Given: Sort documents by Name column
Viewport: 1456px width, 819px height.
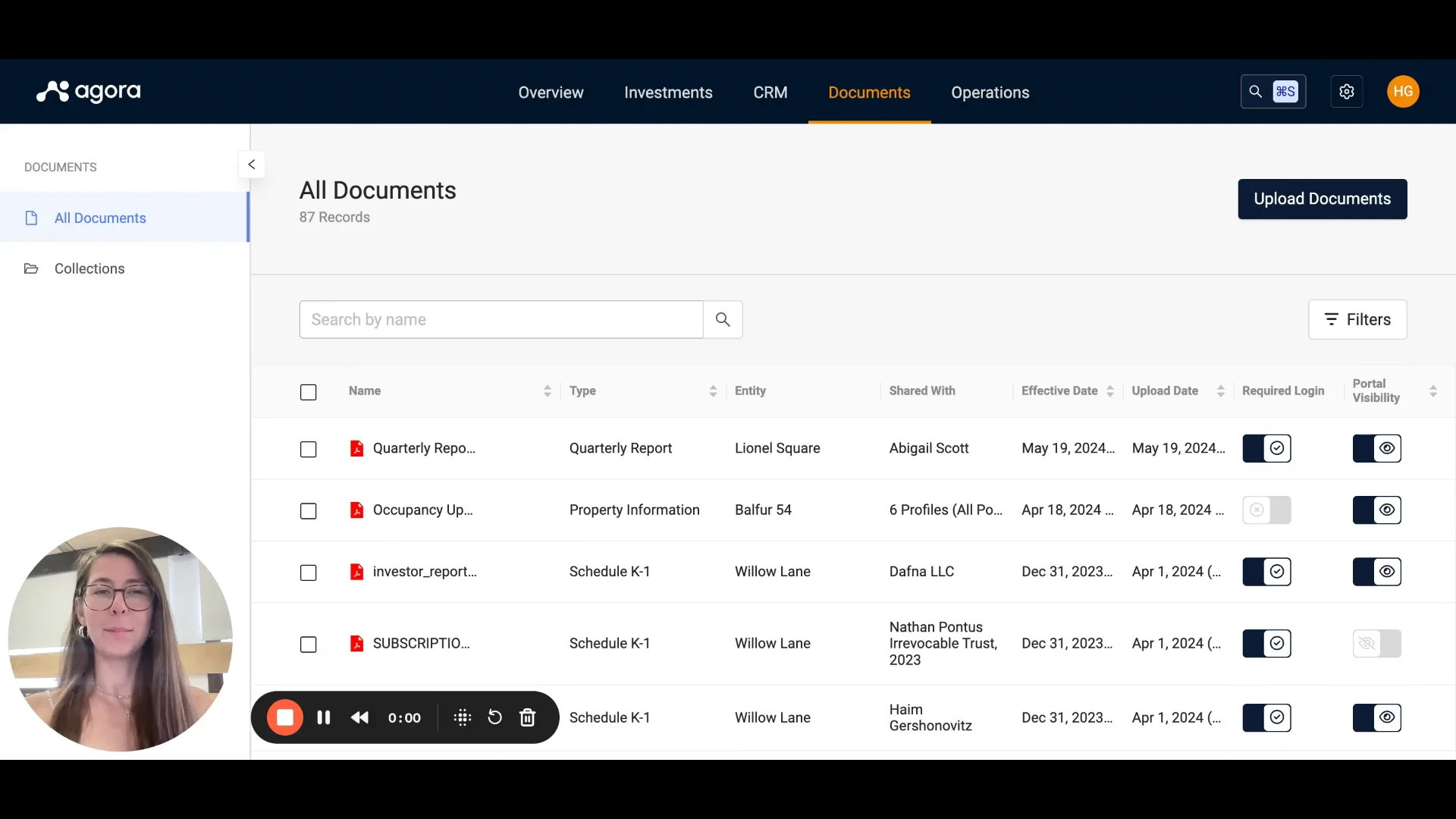Looking at the screenshot, I should (548, 391).
